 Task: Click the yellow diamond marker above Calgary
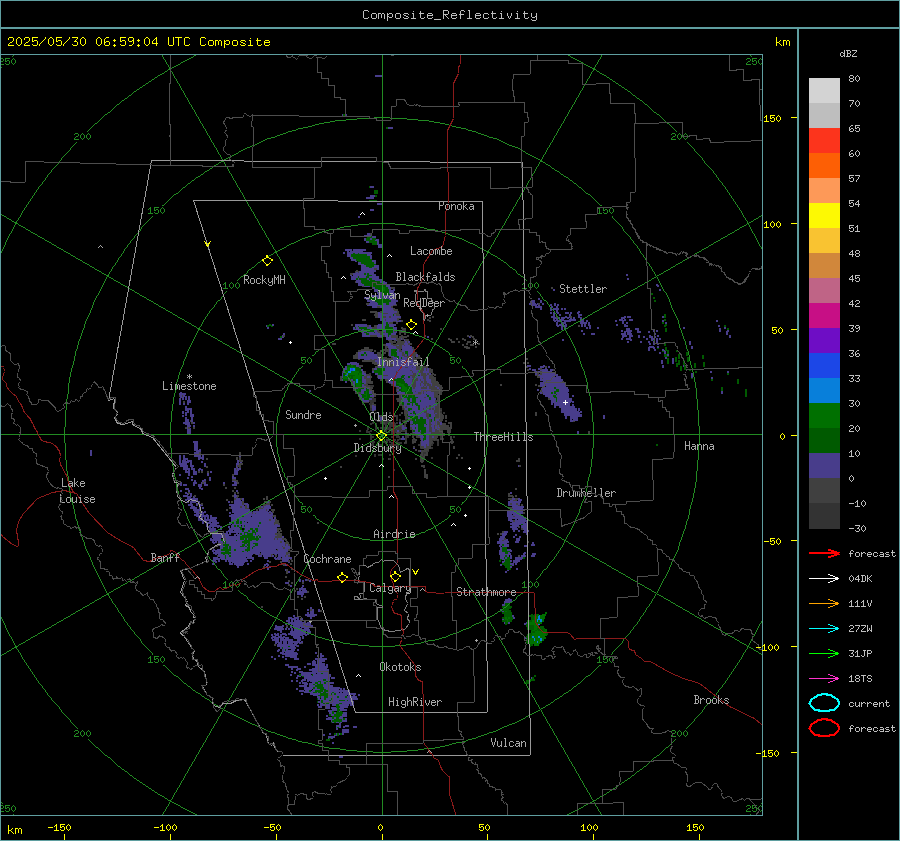coord(395,576)
